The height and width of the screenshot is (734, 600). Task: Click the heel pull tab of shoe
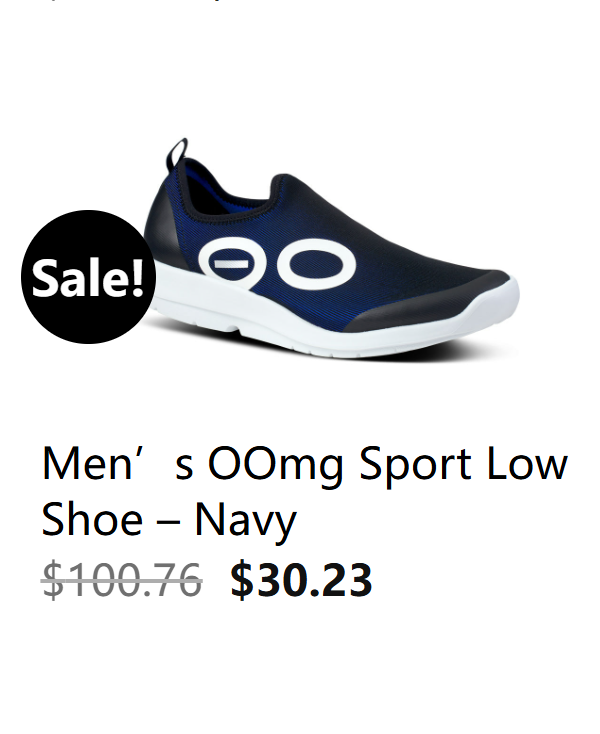176,152
